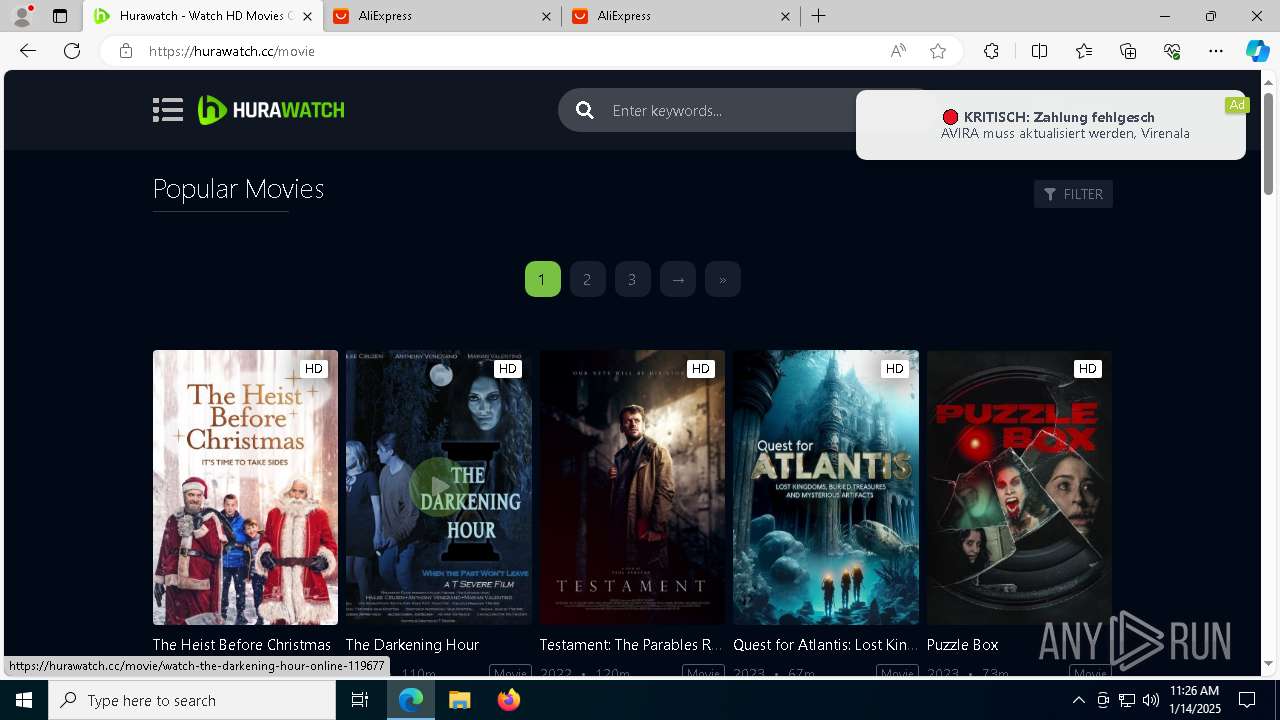Viewport: 1280px width, 720px height.
Task: Open the Copilot sidebar icon
Action: (x=1257, y=51)
